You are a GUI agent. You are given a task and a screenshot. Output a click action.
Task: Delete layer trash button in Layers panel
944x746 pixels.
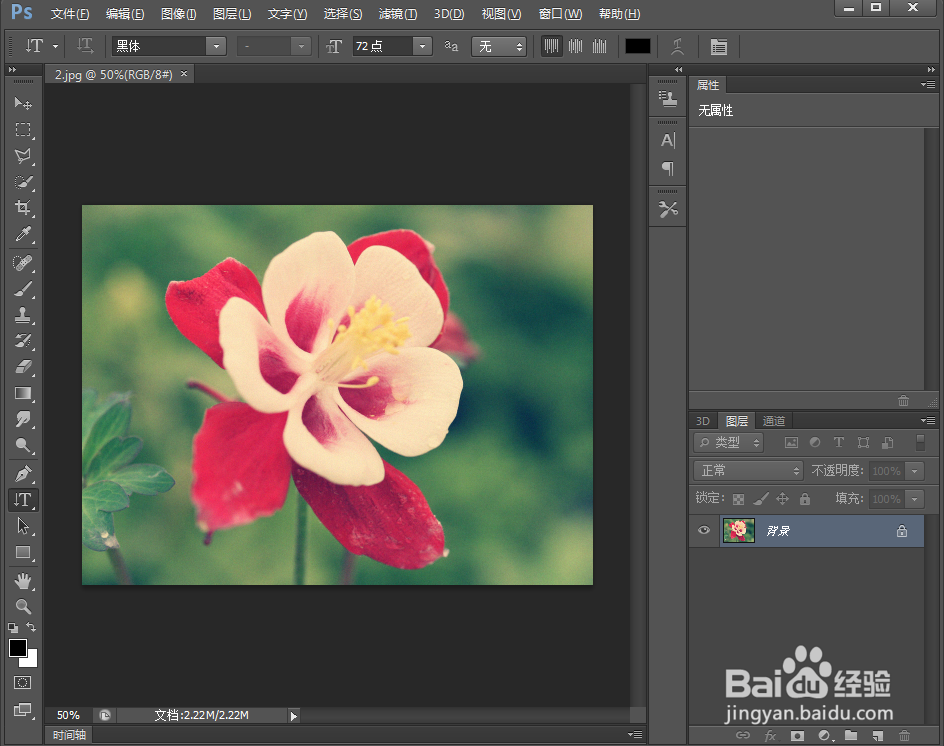pyautogui.click(x=904, y=735)
